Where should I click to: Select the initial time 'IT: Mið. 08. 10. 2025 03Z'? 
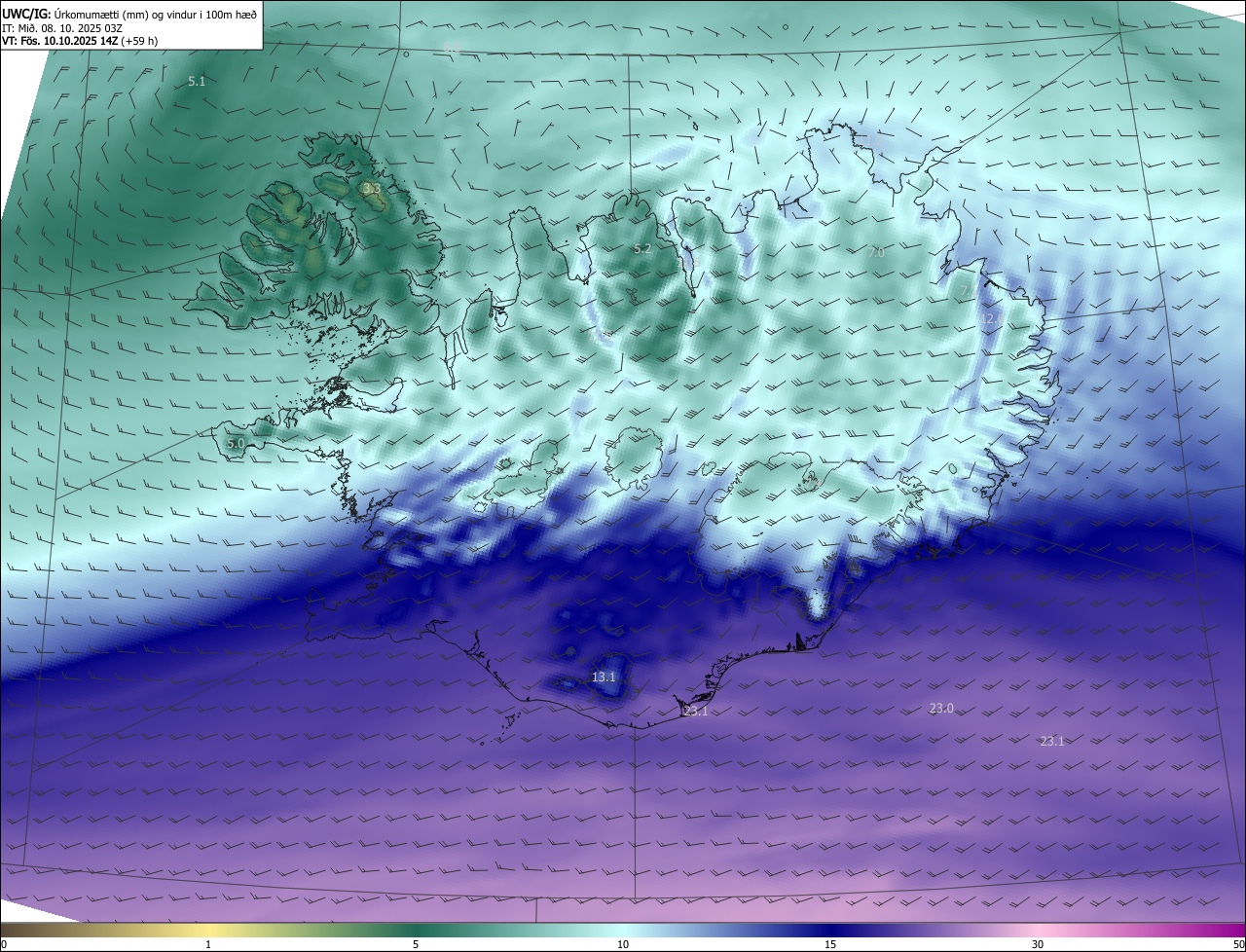click(62, 28)
